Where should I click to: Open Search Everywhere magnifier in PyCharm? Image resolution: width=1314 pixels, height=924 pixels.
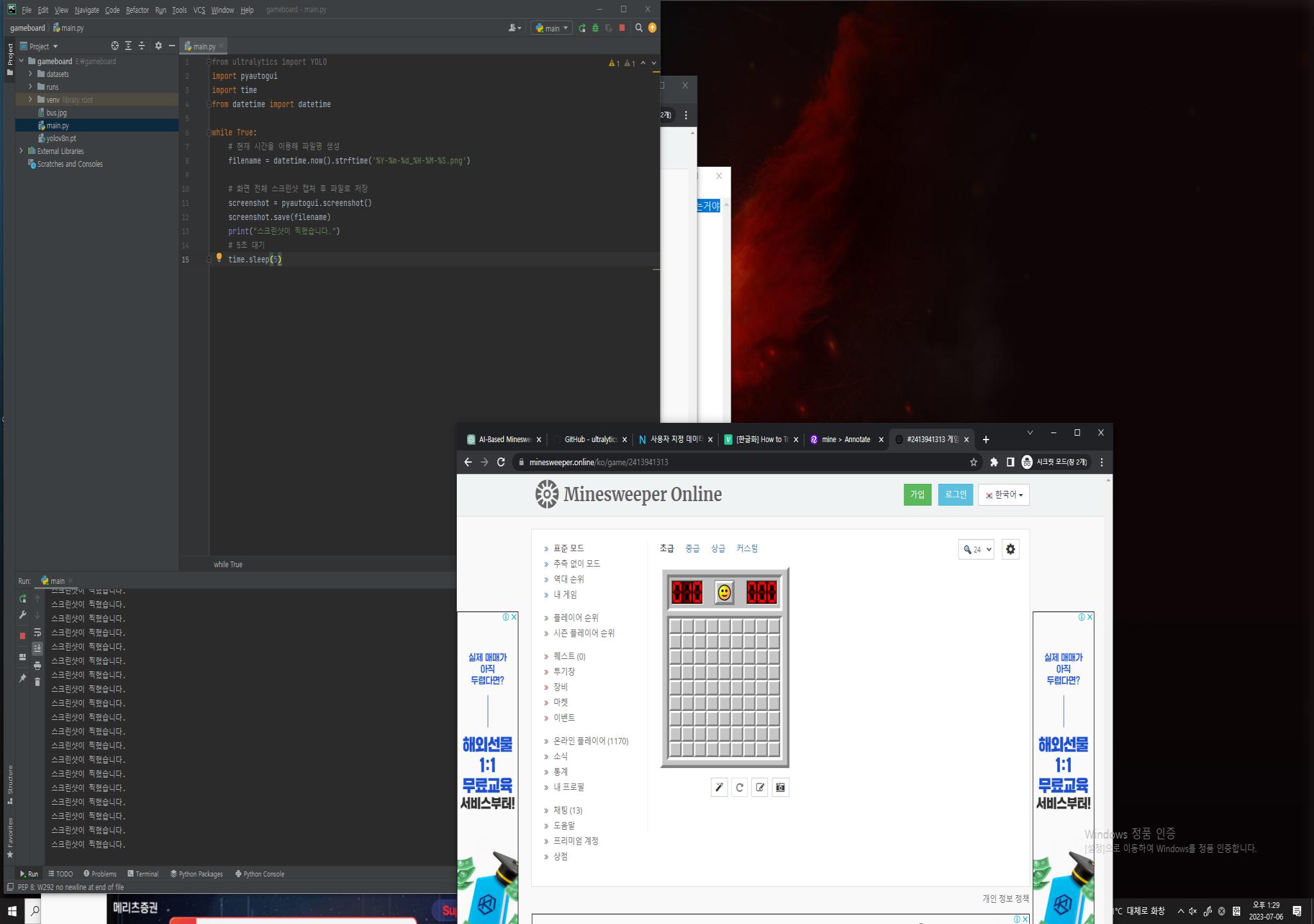[x=638, y=28]
